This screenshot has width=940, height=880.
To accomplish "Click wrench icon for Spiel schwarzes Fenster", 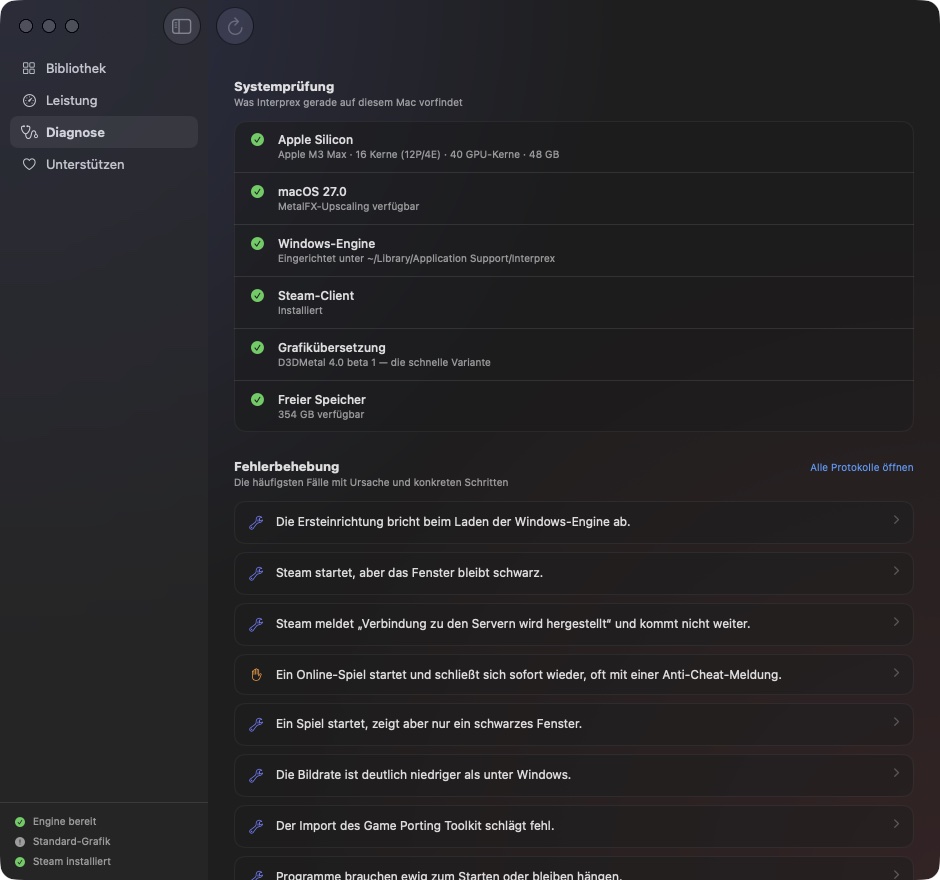I will [256, 725].
